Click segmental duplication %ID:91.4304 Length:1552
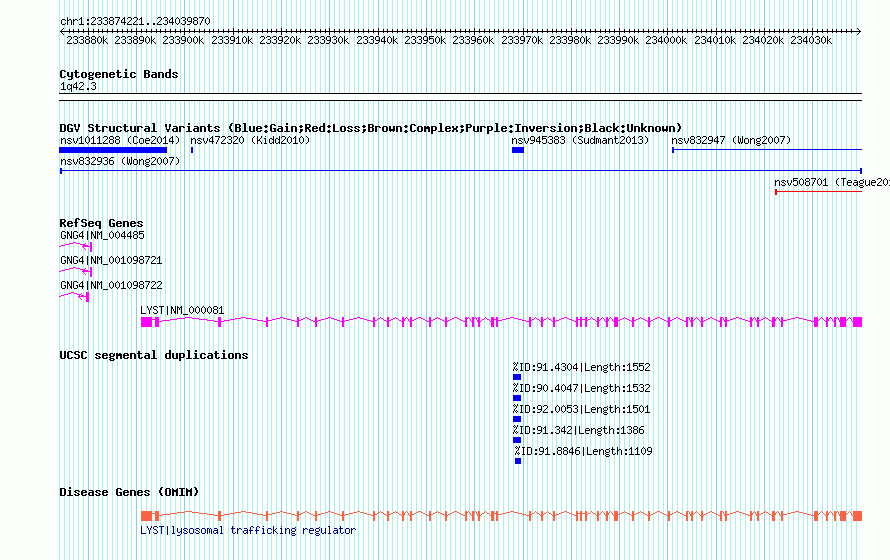The width and height of the screenshot is (890, 560). pos(581,367)
